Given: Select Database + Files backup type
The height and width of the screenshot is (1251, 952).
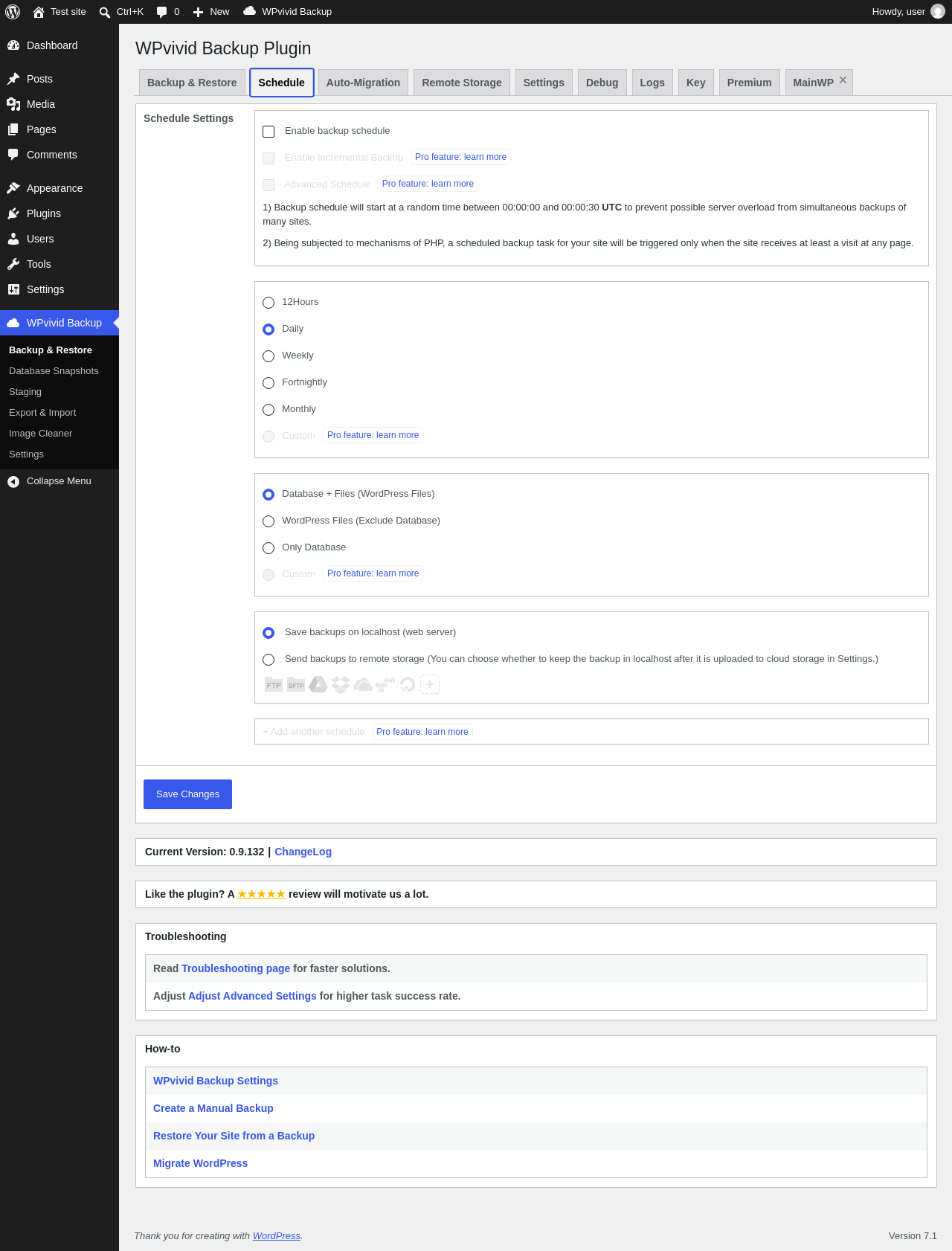Looking at the screenshot, I should 268,495.
